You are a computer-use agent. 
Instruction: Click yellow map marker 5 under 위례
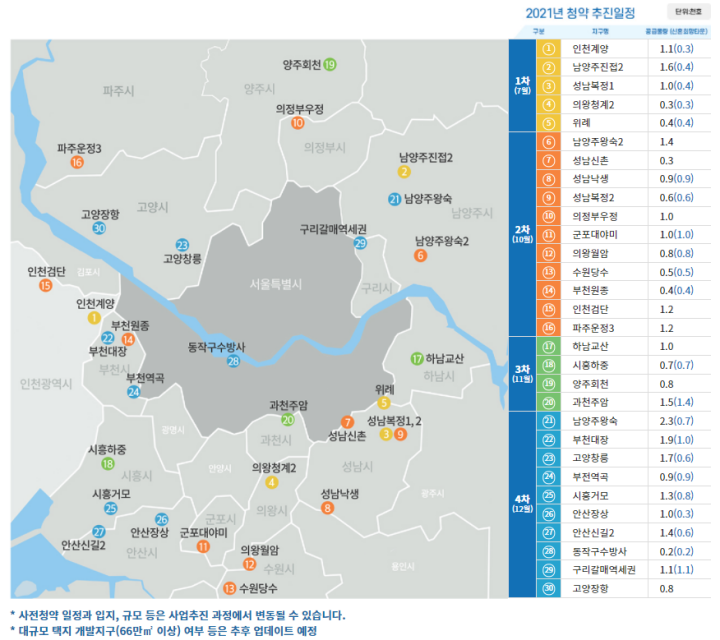click(x=384, y=403)
